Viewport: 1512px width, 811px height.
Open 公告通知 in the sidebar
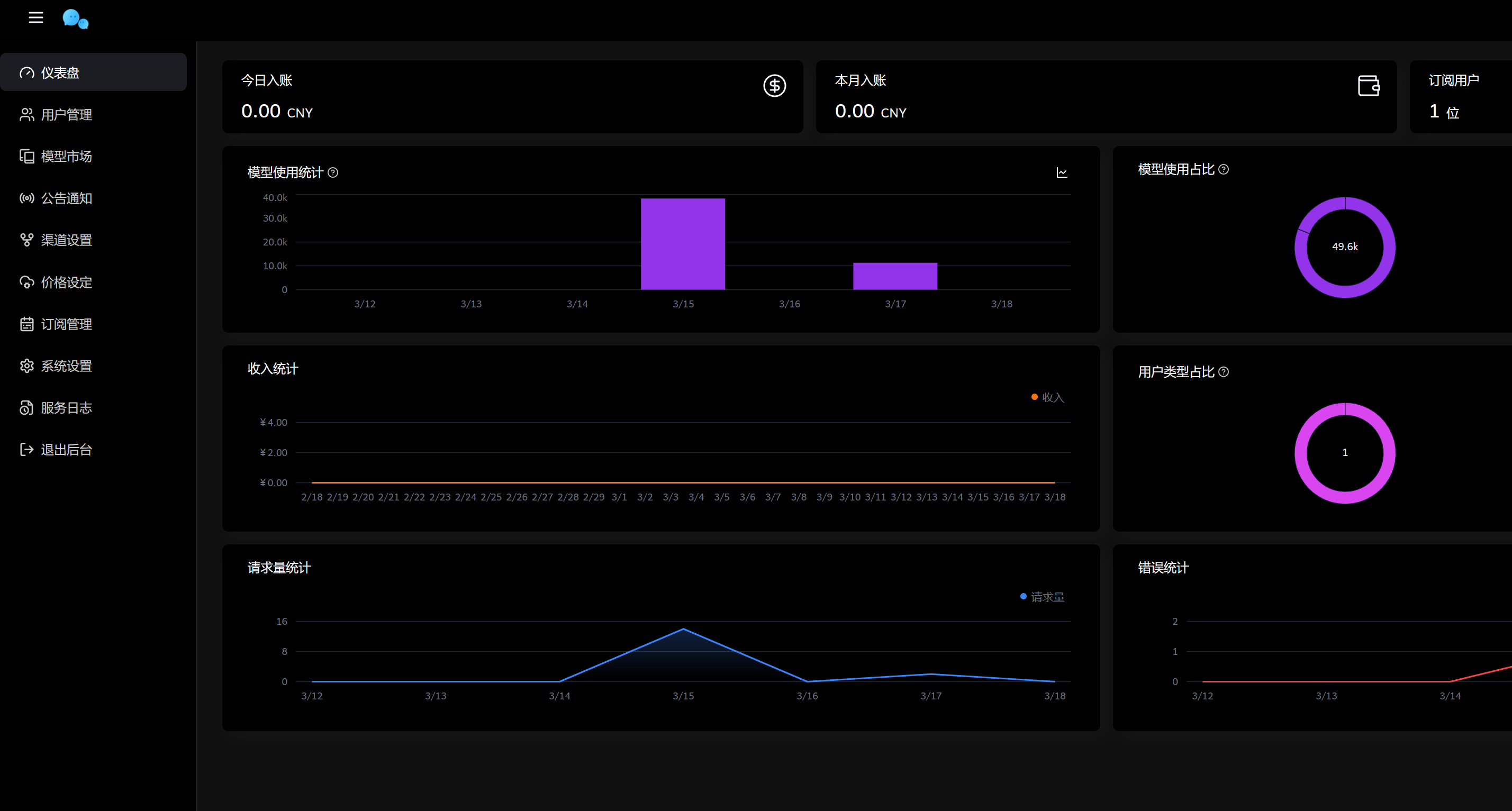click(94, 198)
